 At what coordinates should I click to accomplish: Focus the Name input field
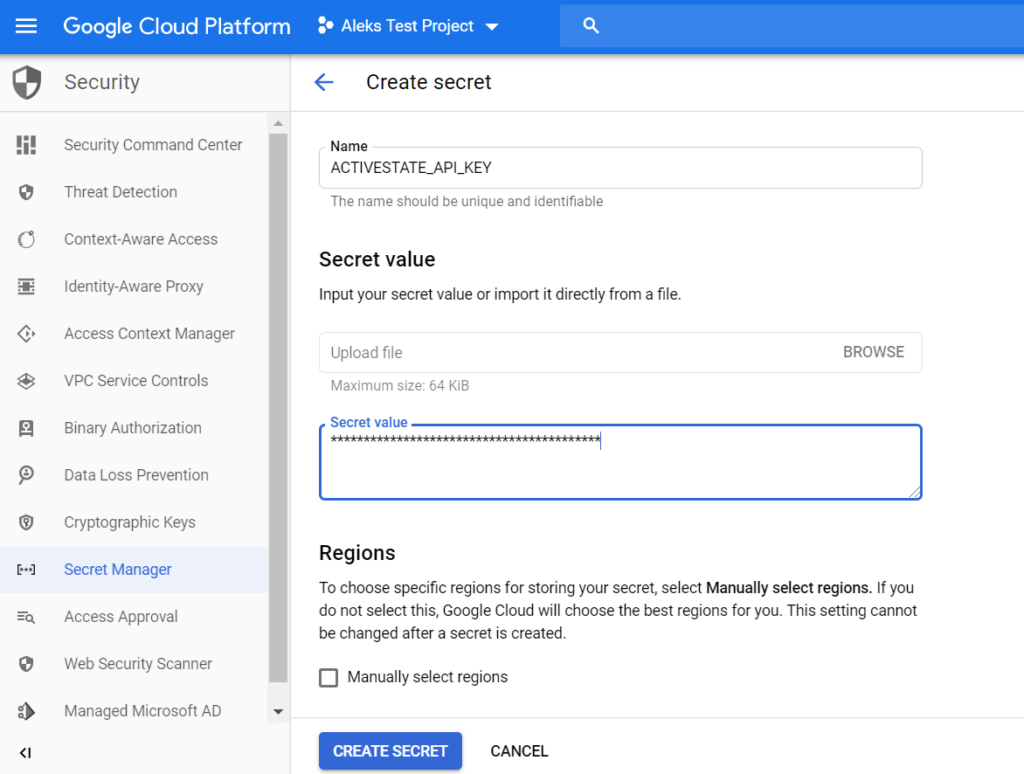[620, 168]
